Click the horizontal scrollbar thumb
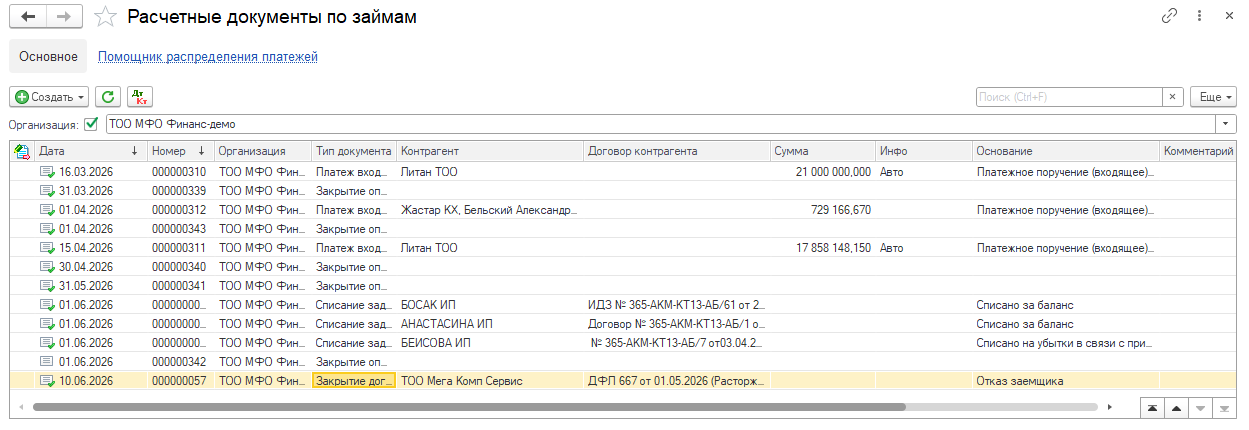This screenshot has height=430, width=1249. (x=468, y=407)
